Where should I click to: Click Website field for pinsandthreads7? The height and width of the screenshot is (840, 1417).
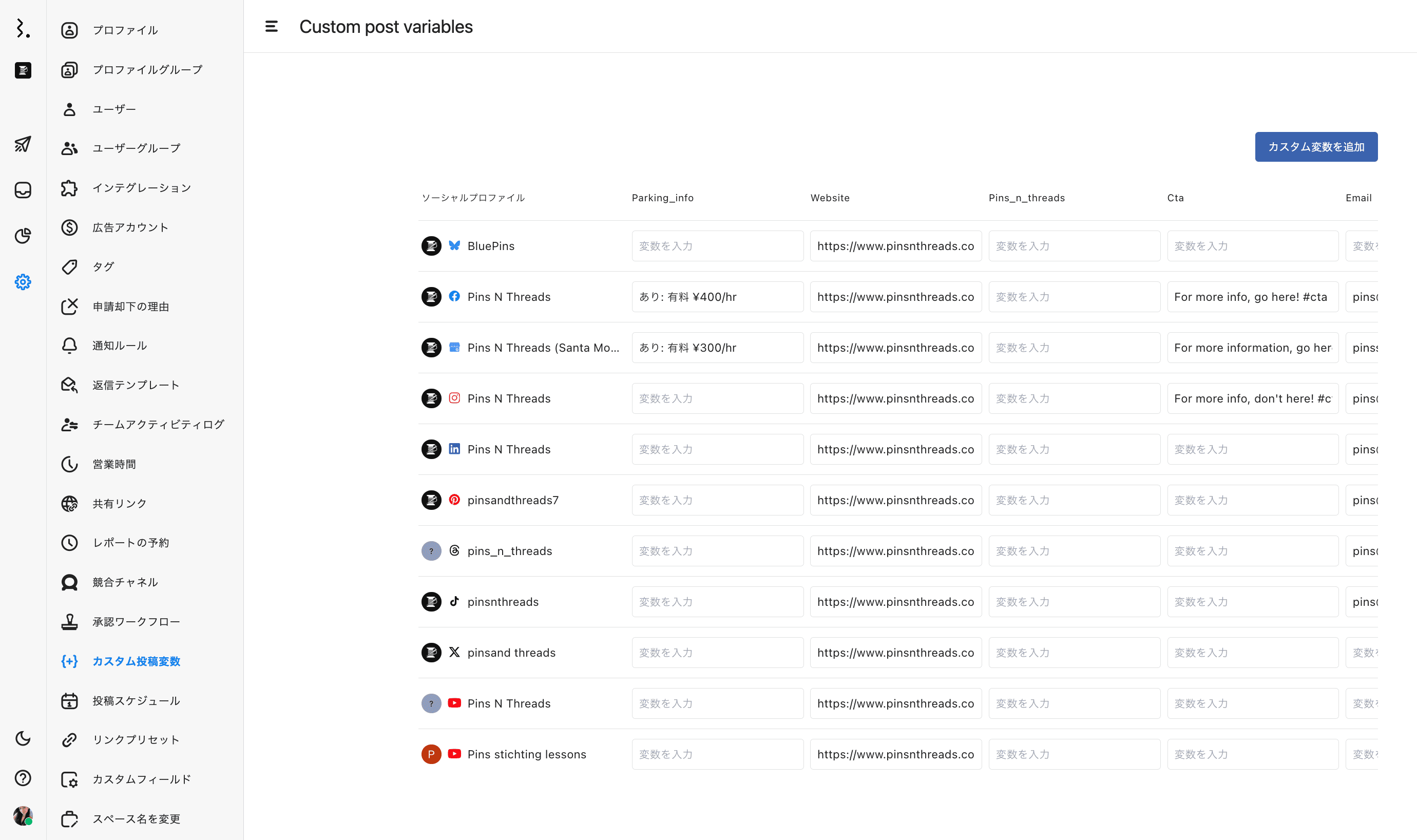[x=895, y=501]
